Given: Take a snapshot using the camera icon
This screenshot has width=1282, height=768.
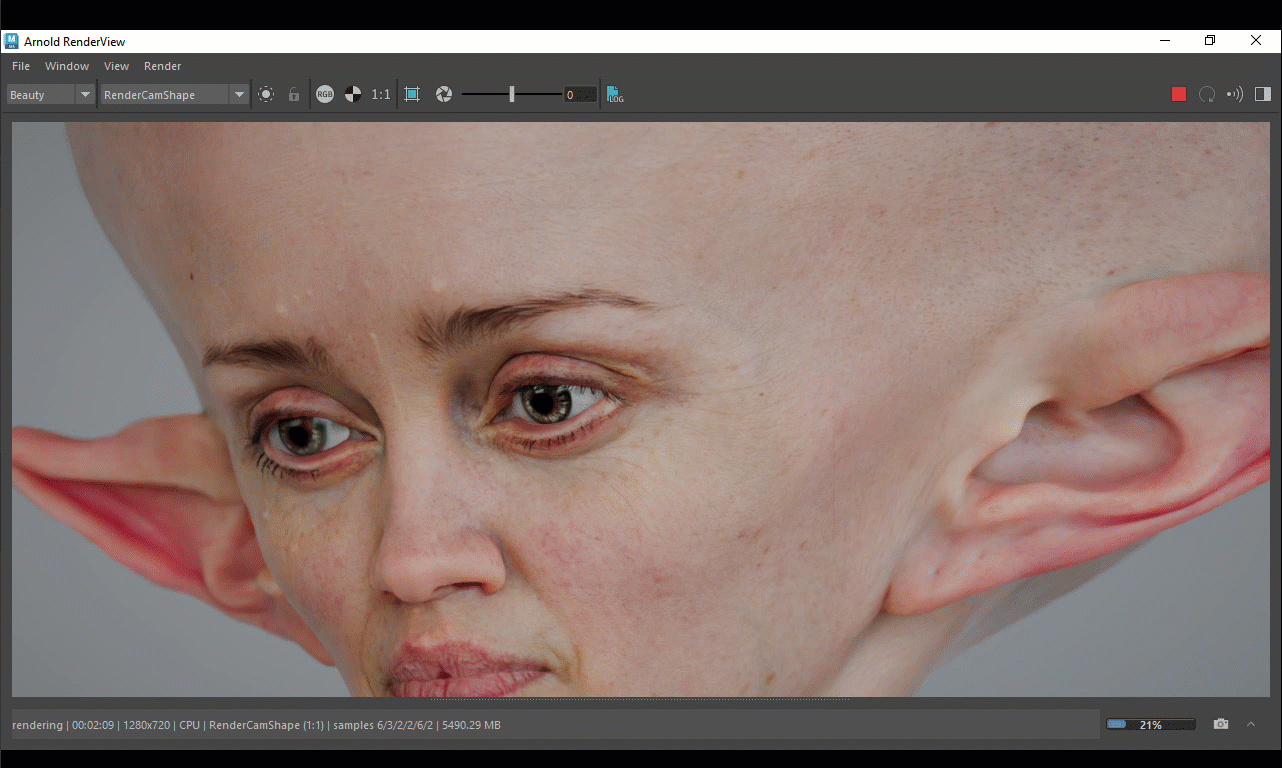Looking at the screenshot, I should coord(1219,724).
